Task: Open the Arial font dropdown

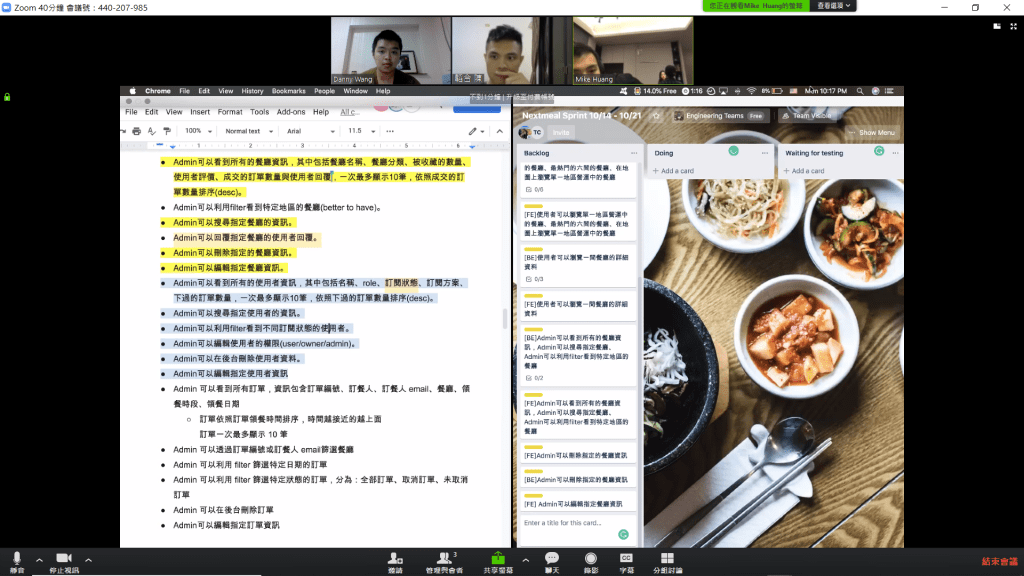Action: point(307,131)
